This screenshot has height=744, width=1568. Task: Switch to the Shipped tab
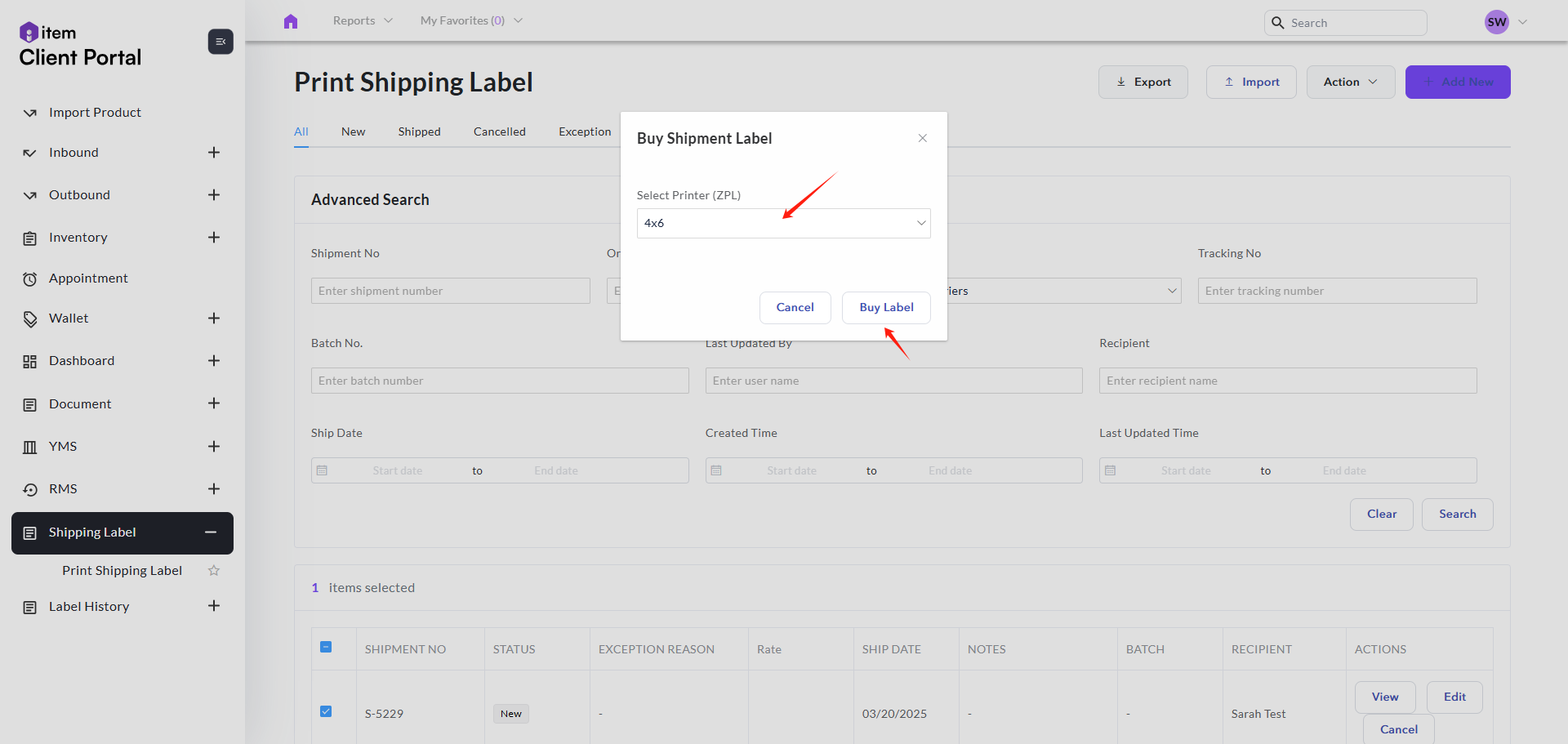point(419,131)
